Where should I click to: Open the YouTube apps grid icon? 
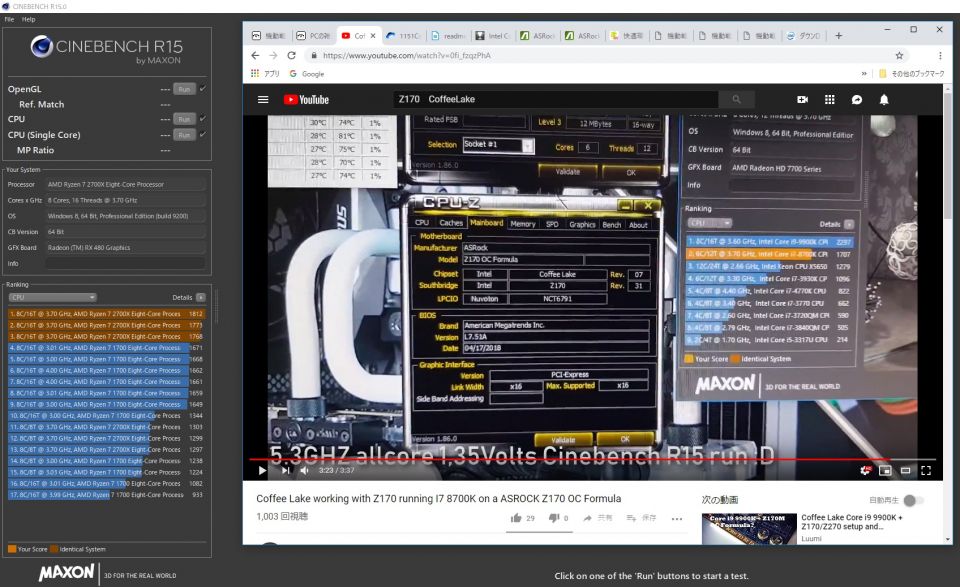coord(829,100)
